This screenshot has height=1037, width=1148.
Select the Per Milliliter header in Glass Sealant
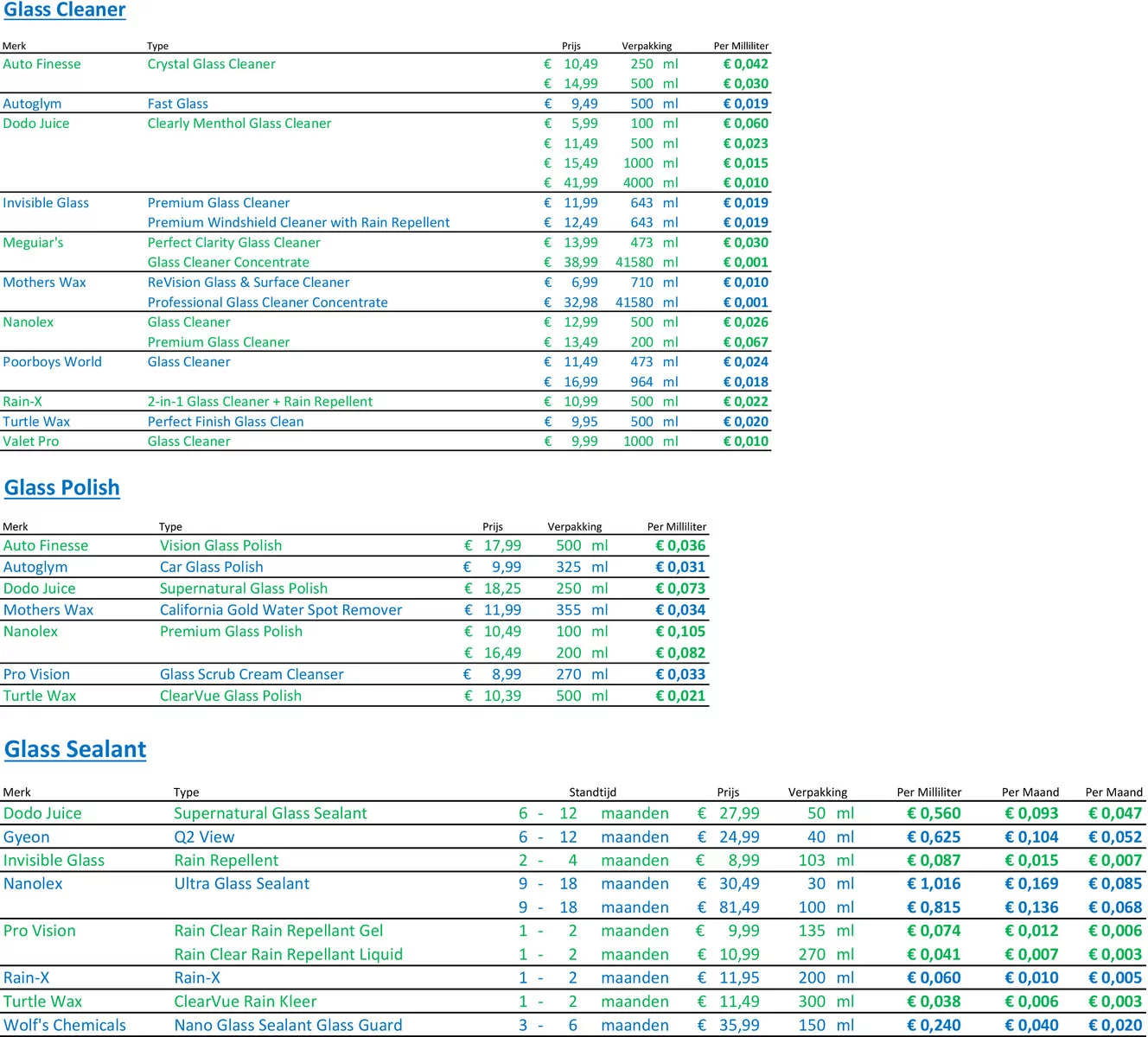[929, 792]
